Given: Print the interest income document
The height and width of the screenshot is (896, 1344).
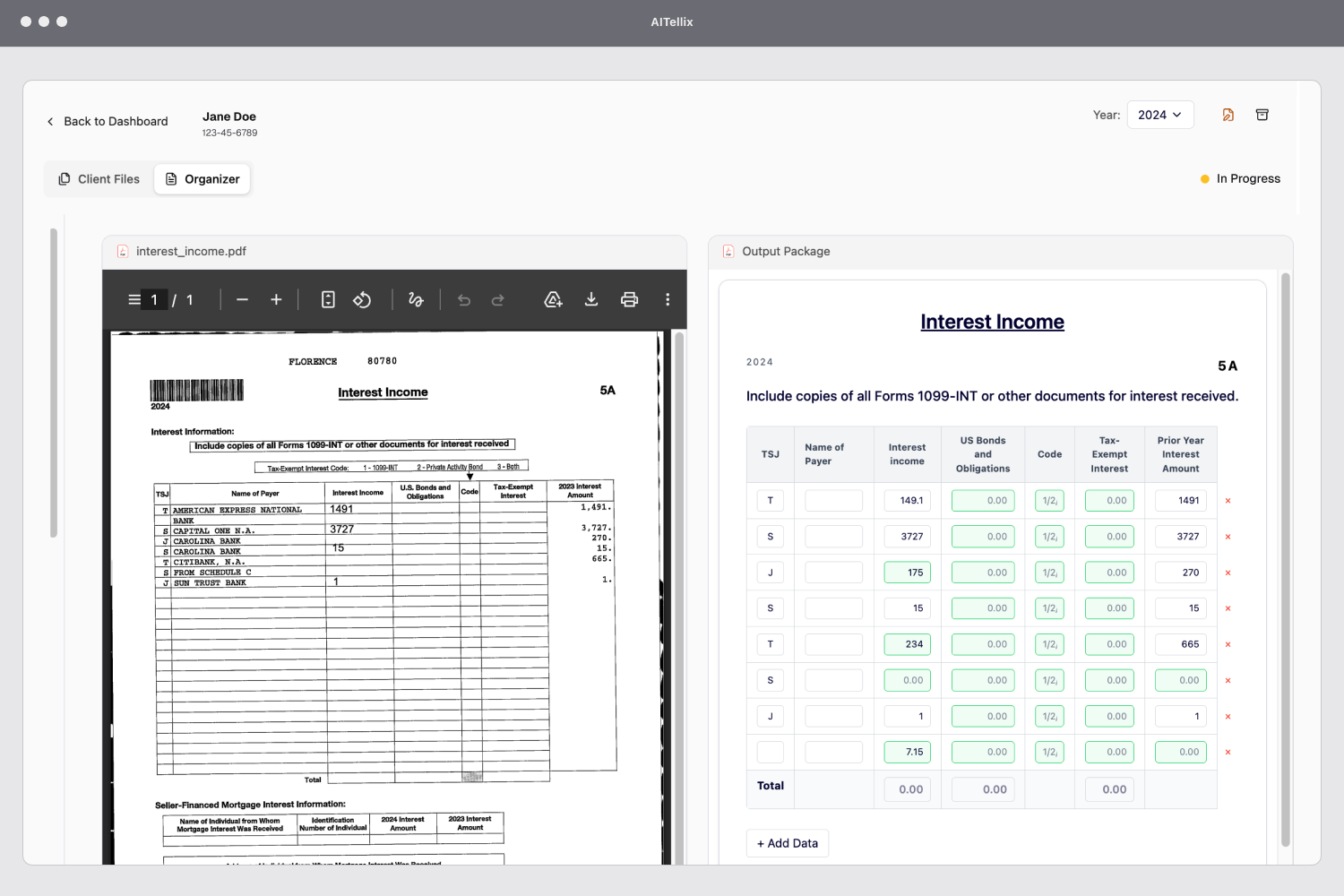Looking at the screenshot, I should click(629, 299).
